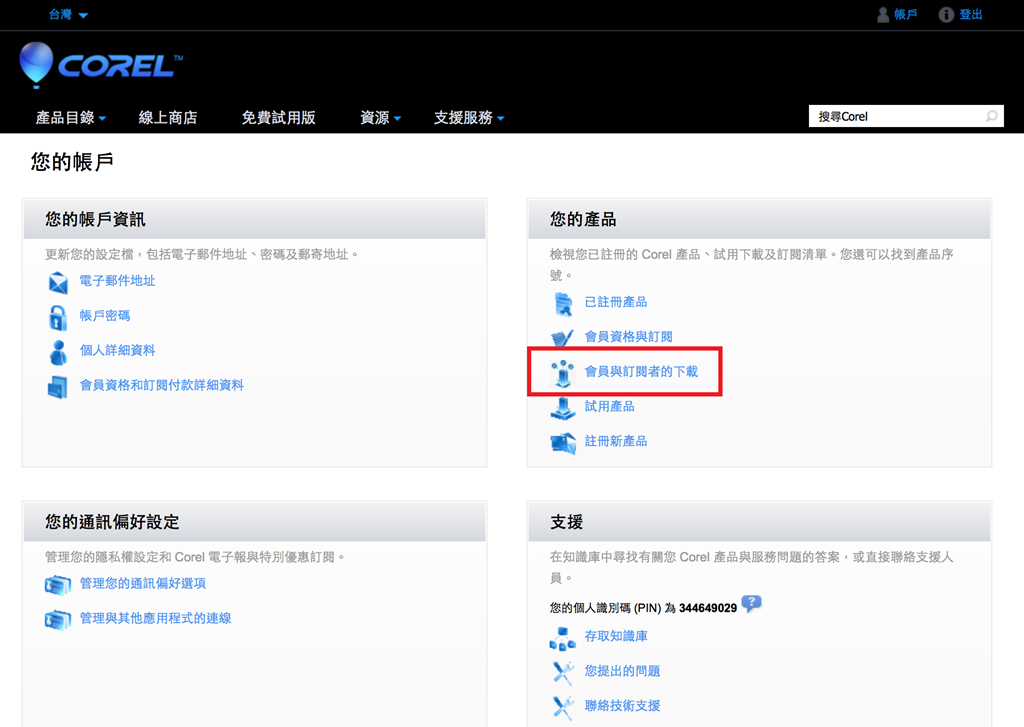The width and height of the screenshot is (1024, 727).
Task: Click the magnifier search icon
Action: tap(991, 116)
